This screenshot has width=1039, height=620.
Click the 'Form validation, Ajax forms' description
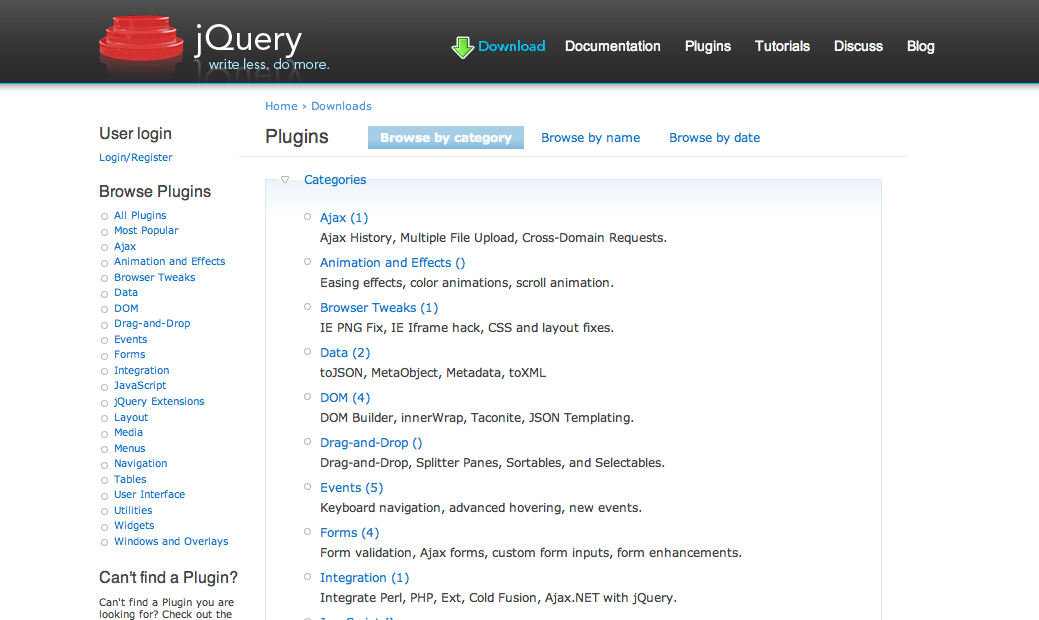[531, 553]
